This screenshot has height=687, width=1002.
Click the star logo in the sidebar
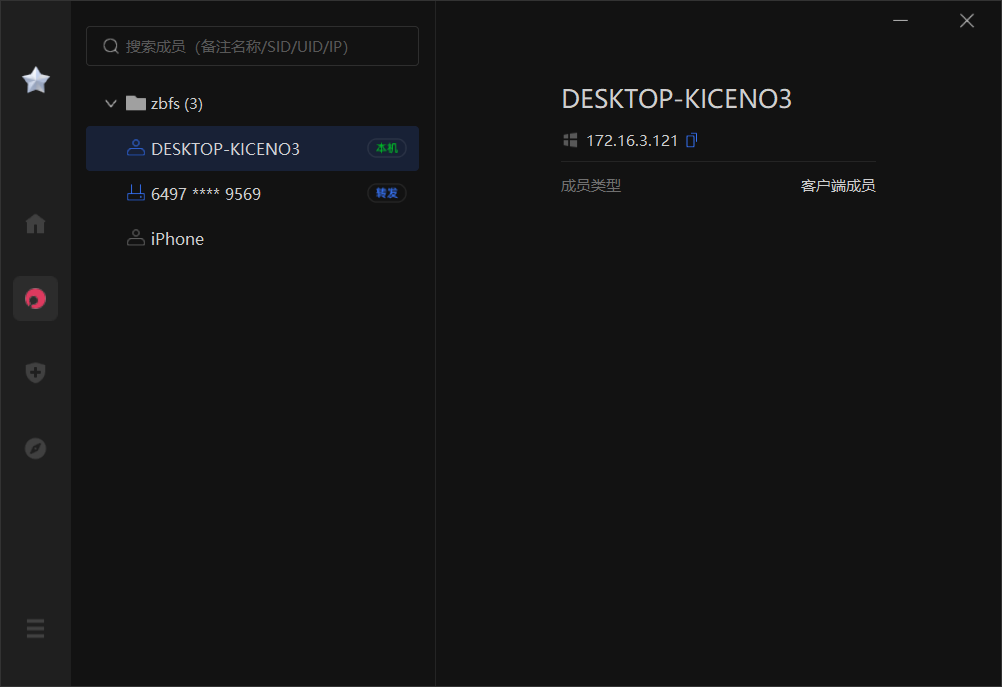coord(36,80)
